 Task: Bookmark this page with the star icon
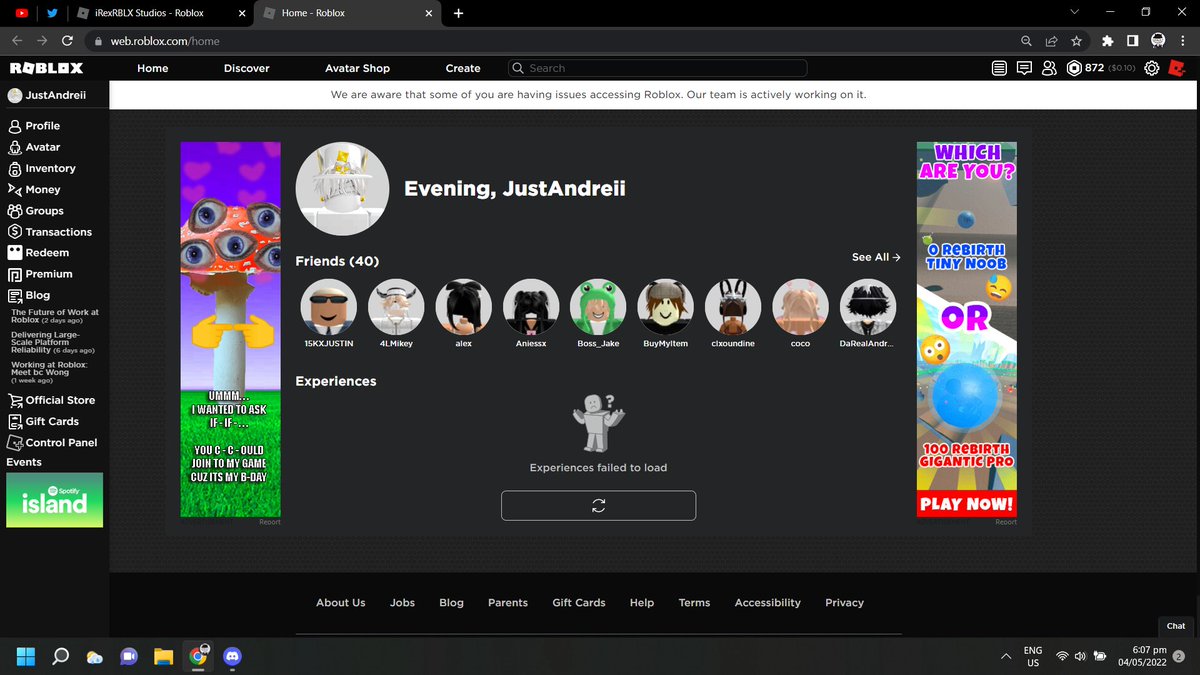(1076, 41)
